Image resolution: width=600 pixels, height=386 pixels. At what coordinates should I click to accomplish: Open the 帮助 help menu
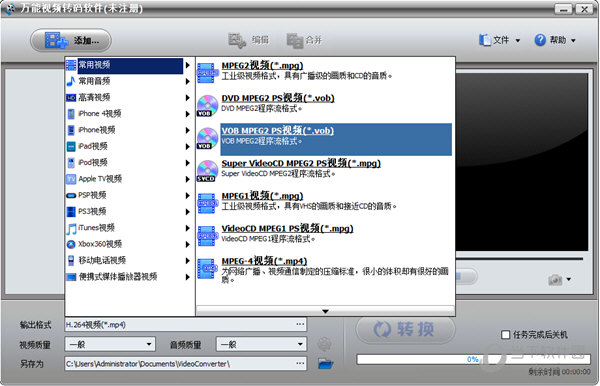(555, 40)
